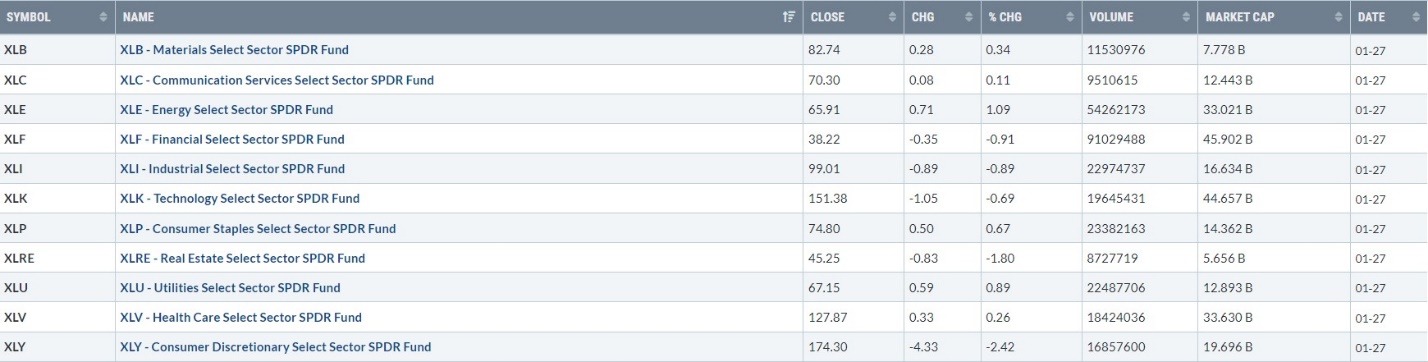Click the NAME column sort indicator icon
Screen dimensions: 1428x362
[788, 18]
